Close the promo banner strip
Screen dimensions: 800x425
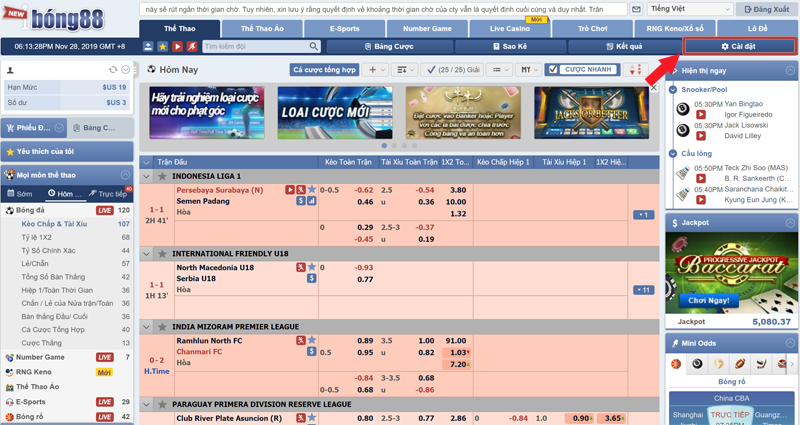point(654,88)
